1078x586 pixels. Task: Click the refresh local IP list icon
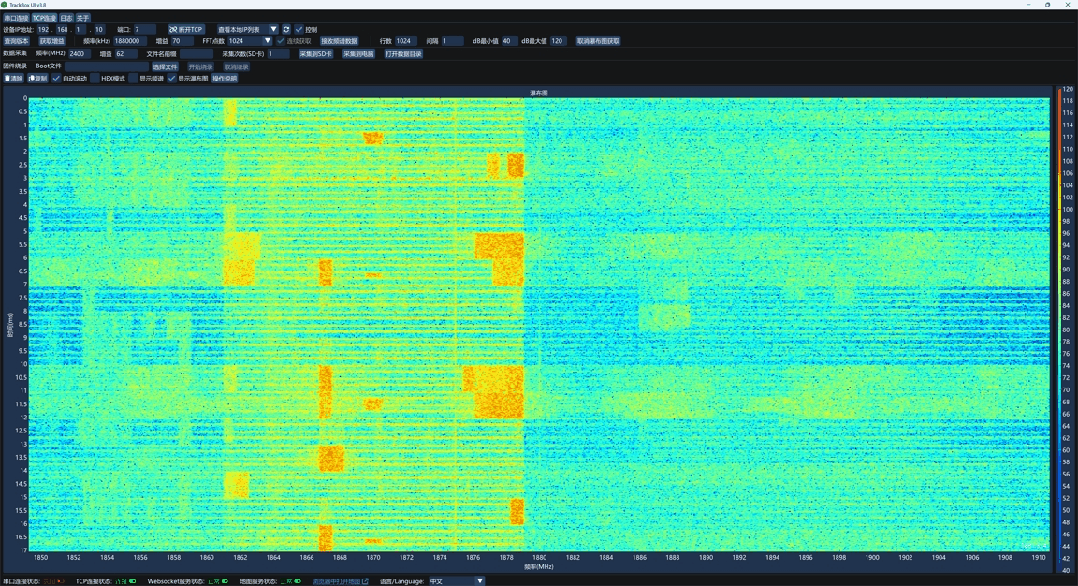point(286,30)
